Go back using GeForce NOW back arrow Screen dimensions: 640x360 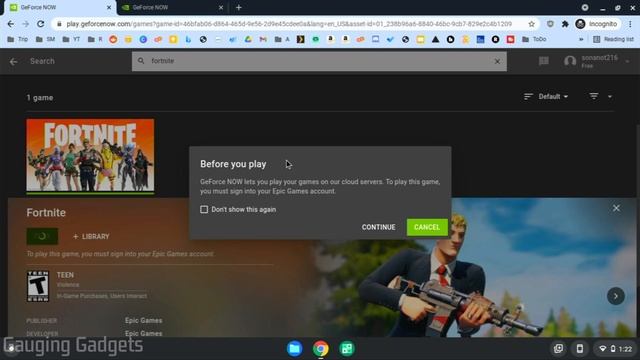(13, 61)
